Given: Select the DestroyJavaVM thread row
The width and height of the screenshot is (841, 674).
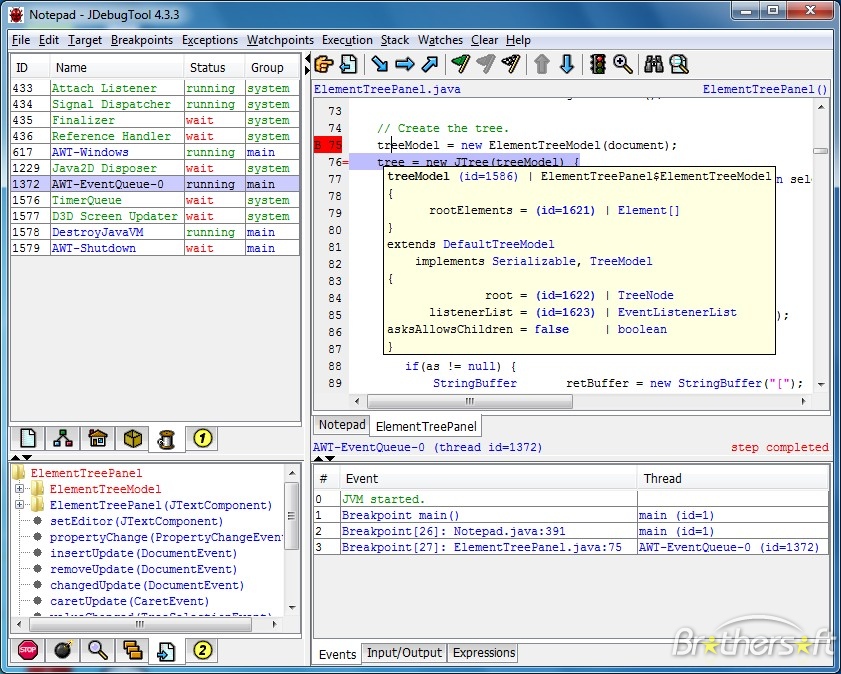Looking at the screenshot, I should [x=155, y=232].
